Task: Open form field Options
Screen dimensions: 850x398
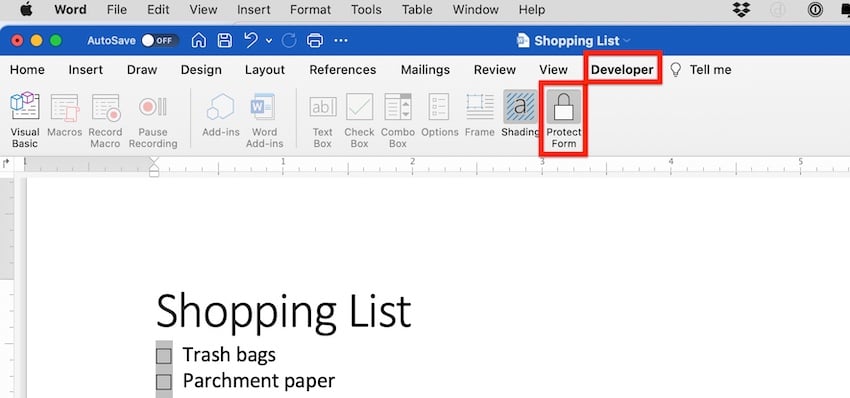Action: click(439, 115)
